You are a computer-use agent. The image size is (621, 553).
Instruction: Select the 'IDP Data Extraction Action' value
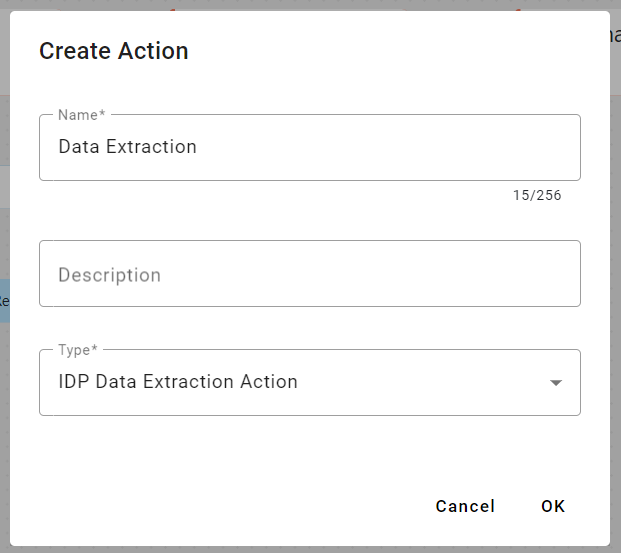pyautogui.click(x=178, y=382)
